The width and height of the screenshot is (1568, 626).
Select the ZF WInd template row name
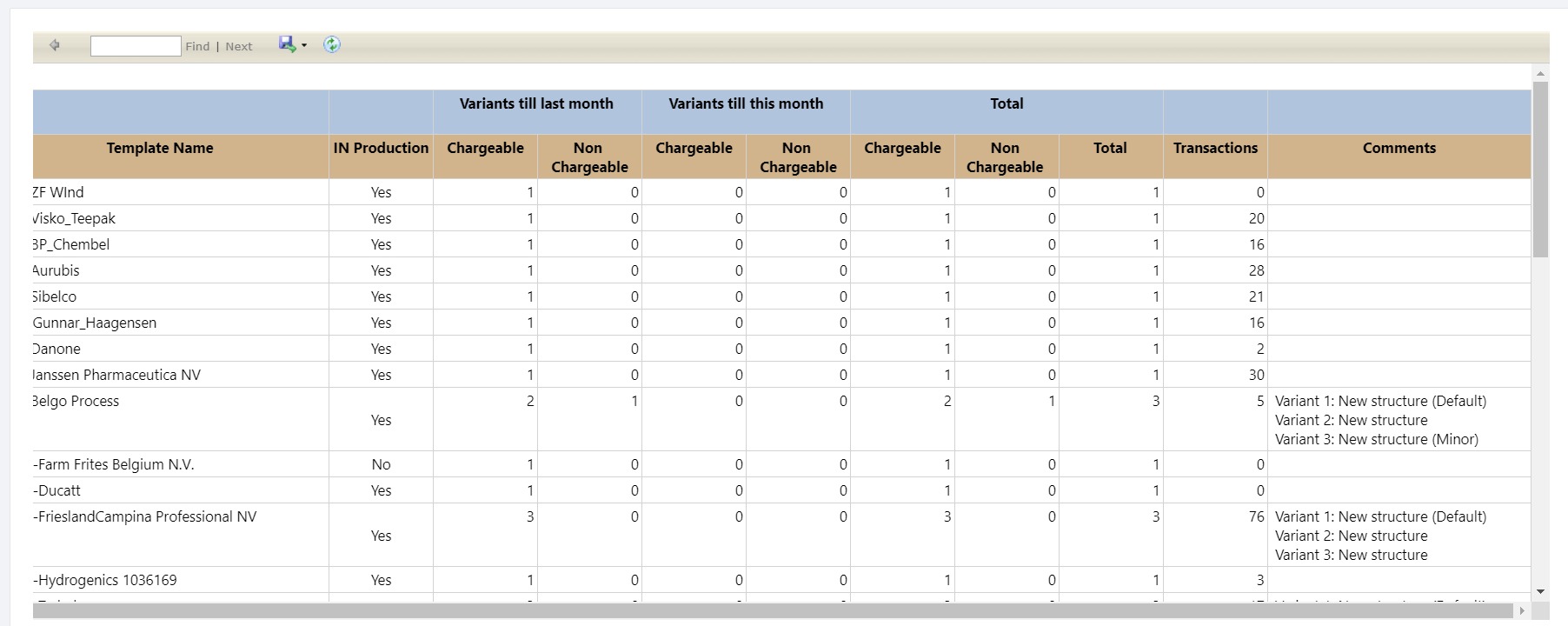[58, 192]
